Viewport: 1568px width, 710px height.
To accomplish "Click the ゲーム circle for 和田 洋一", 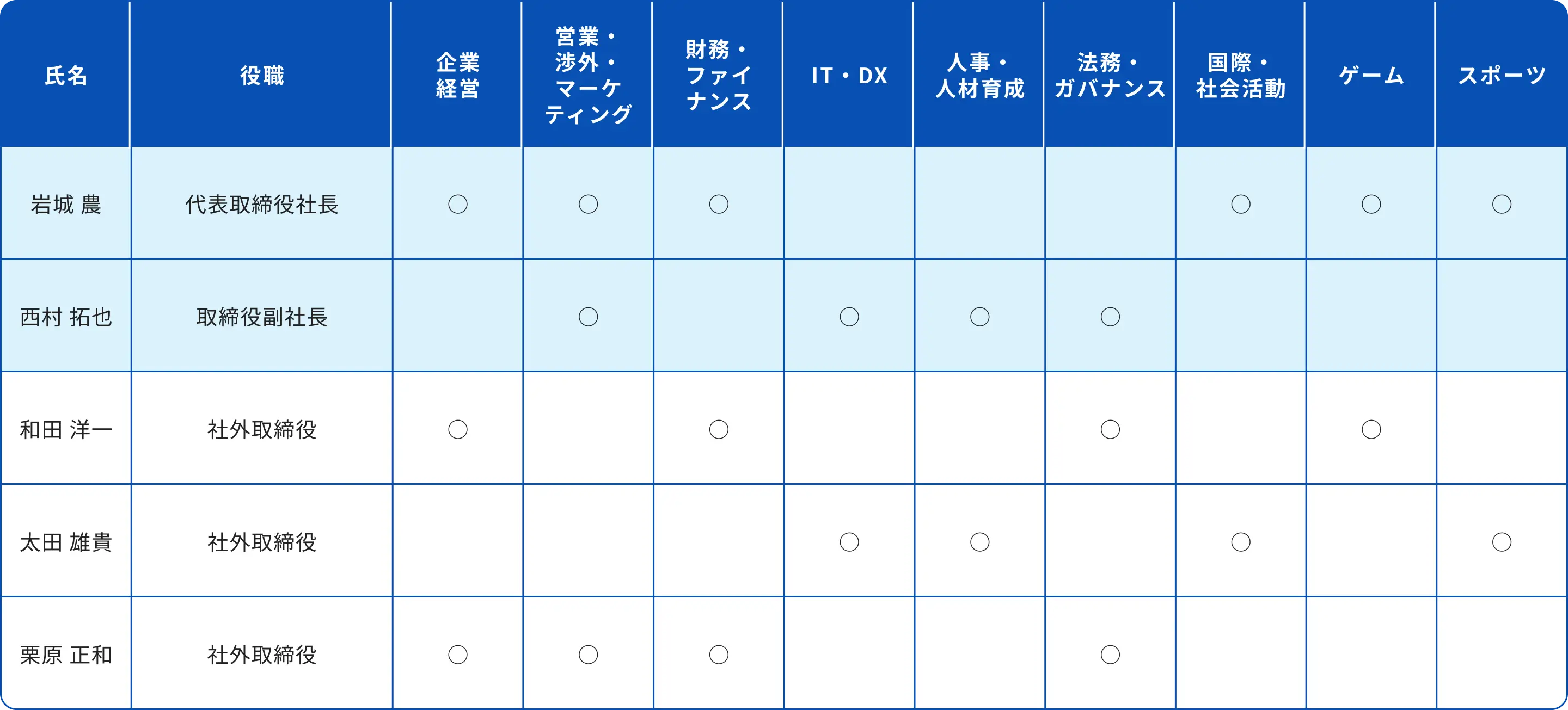I will (x=1371, y=429).
